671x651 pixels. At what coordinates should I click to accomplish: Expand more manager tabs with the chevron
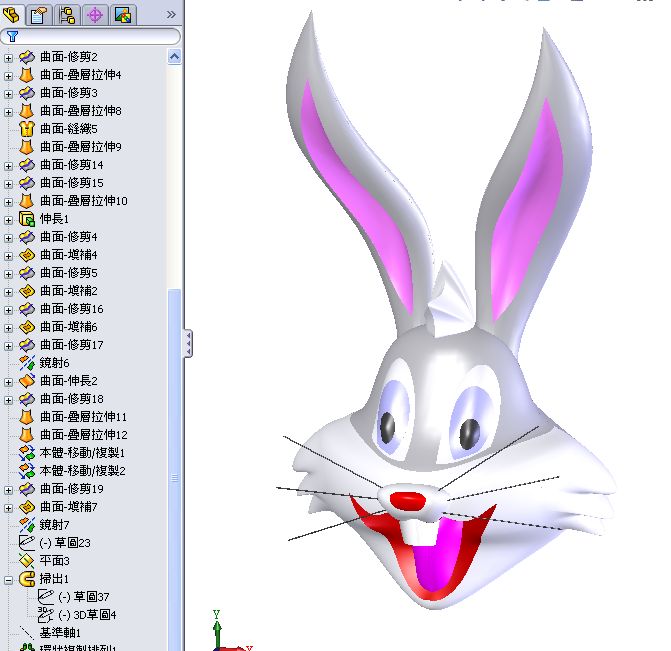[171, 15]
